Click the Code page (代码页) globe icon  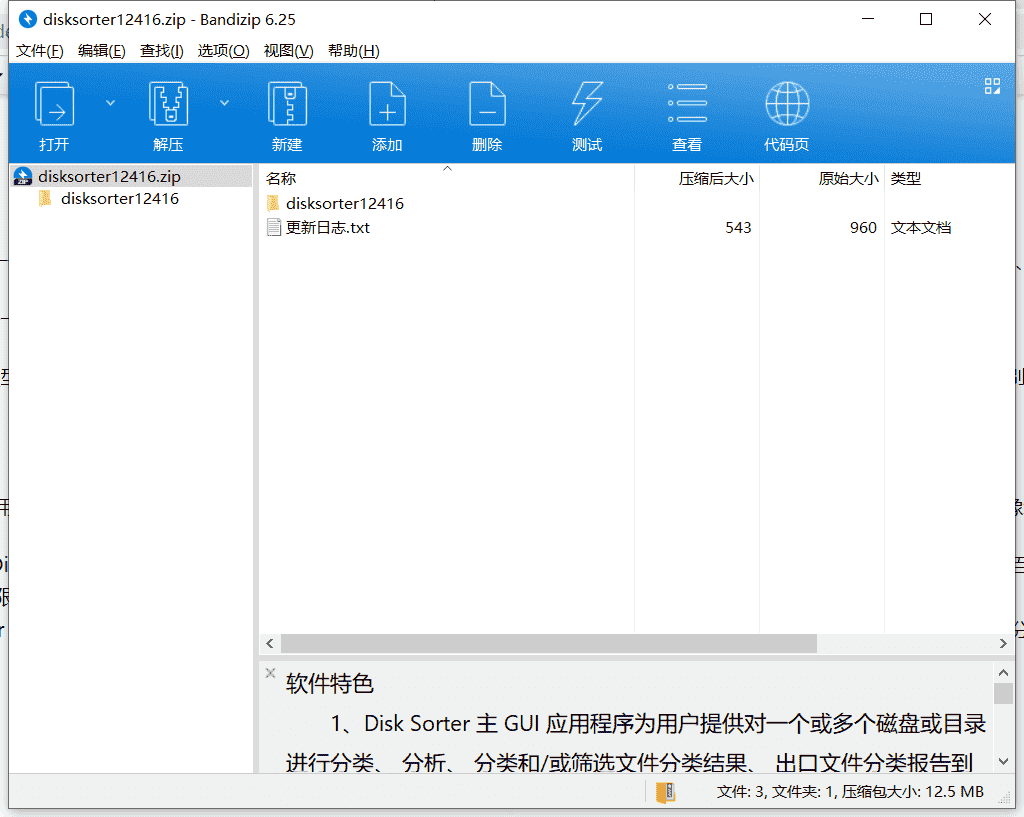tap(787, 103)
